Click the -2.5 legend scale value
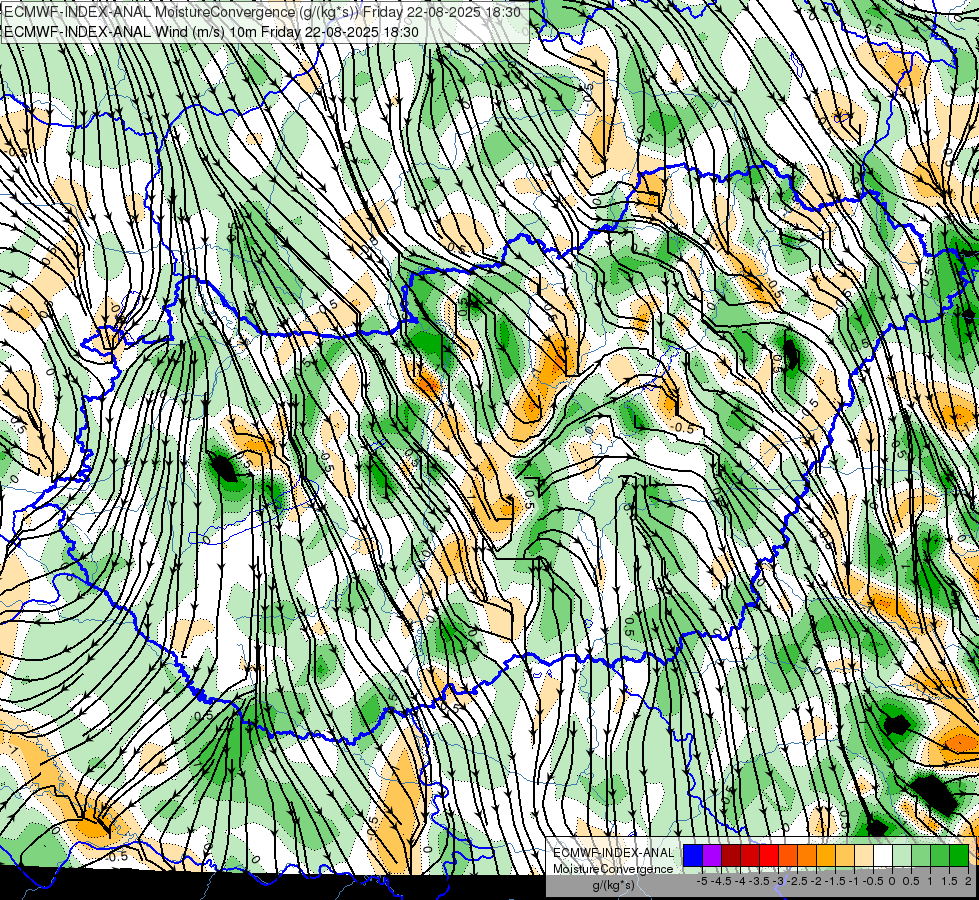 click(797, 881)
